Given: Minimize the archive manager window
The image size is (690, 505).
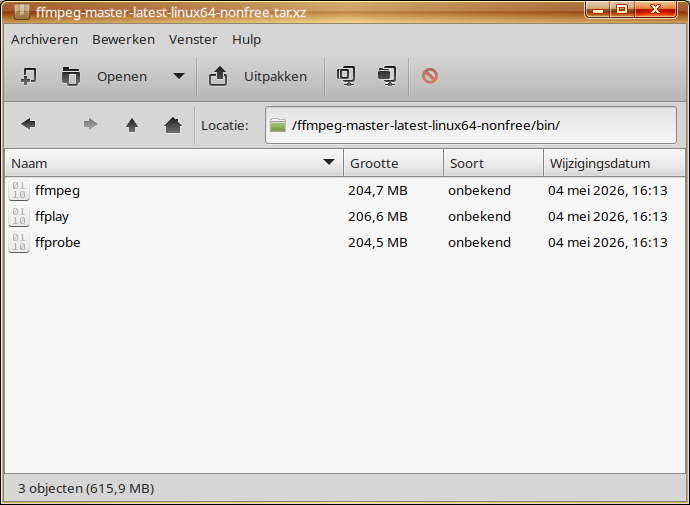Looking at the screenshot, I should (x=598, y=10).
